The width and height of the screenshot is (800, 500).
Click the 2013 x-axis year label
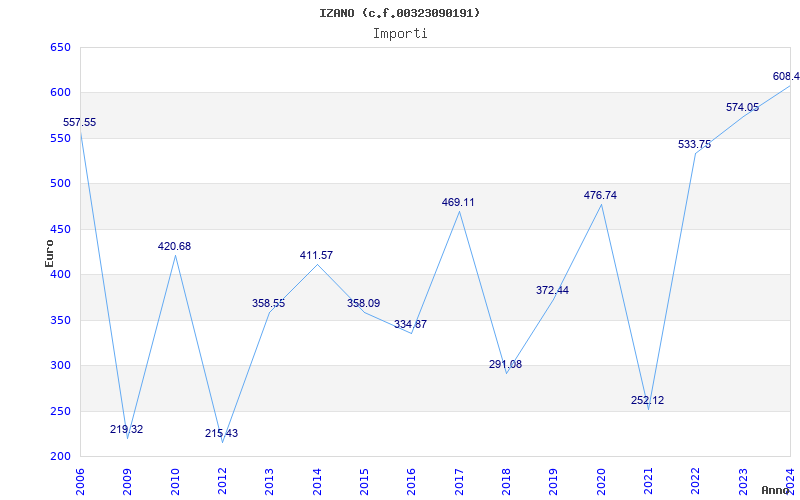(270, 482)
